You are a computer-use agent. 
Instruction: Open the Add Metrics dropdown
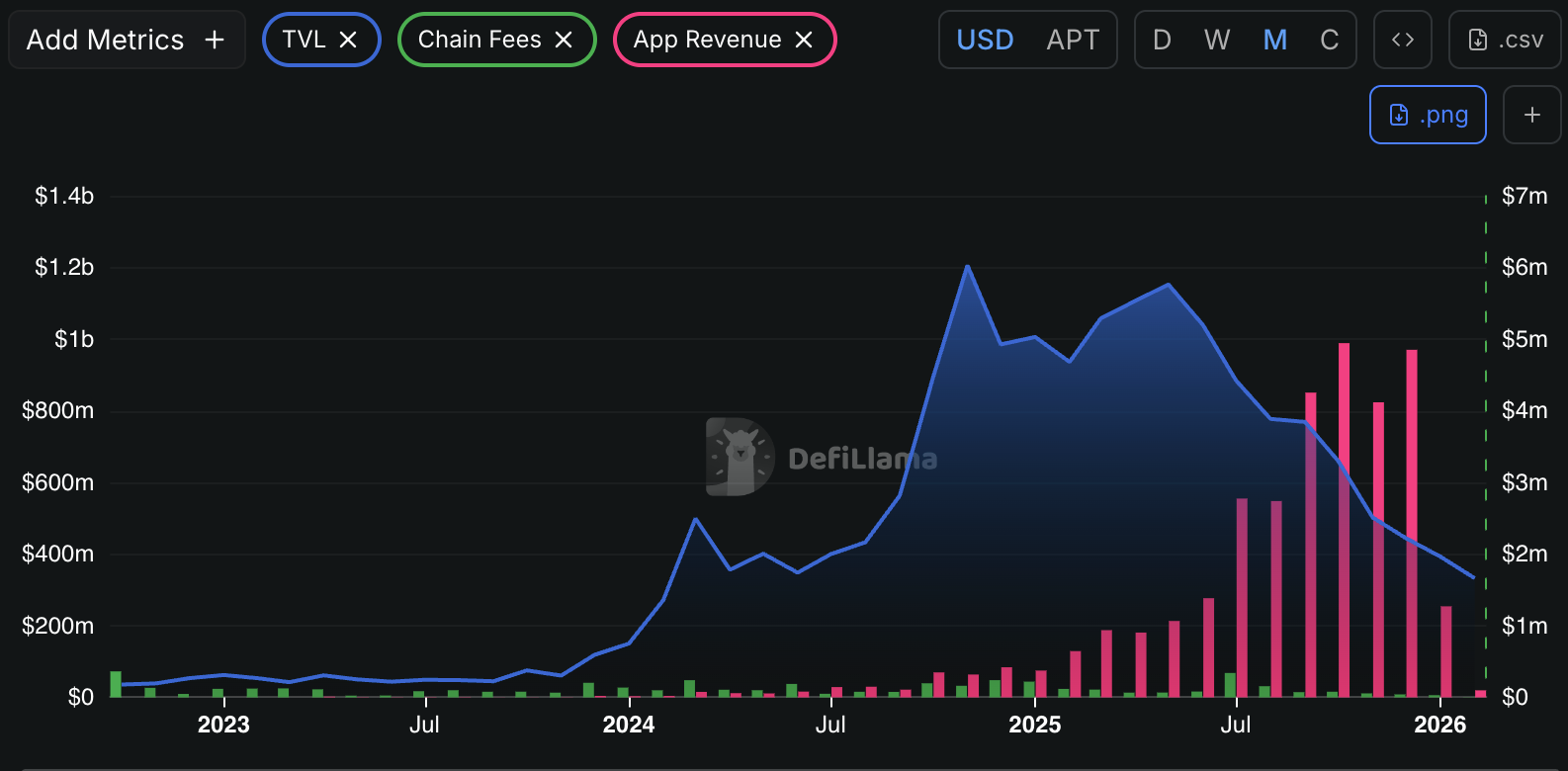(126, 40)
